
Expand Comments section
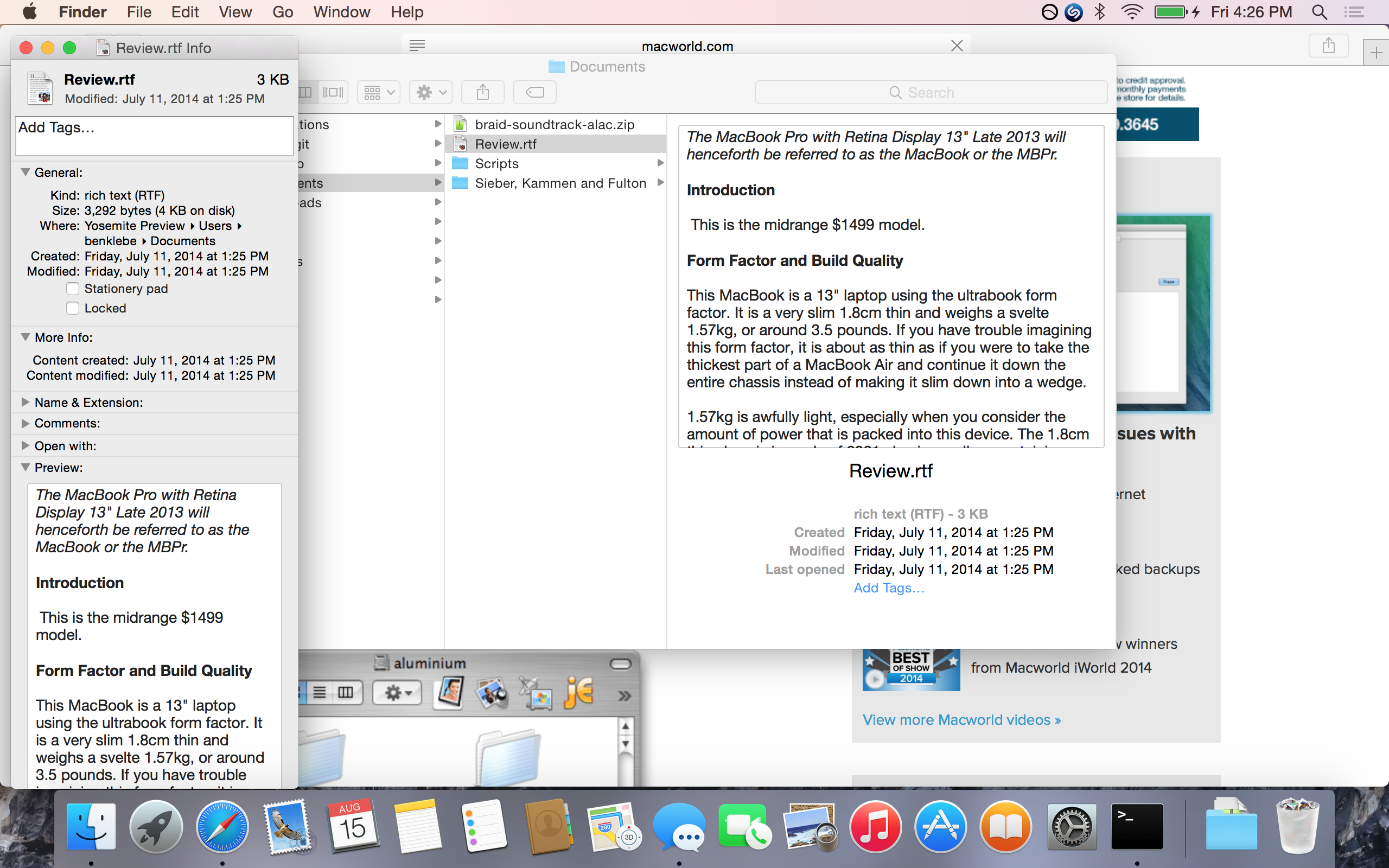pos(26,423)
